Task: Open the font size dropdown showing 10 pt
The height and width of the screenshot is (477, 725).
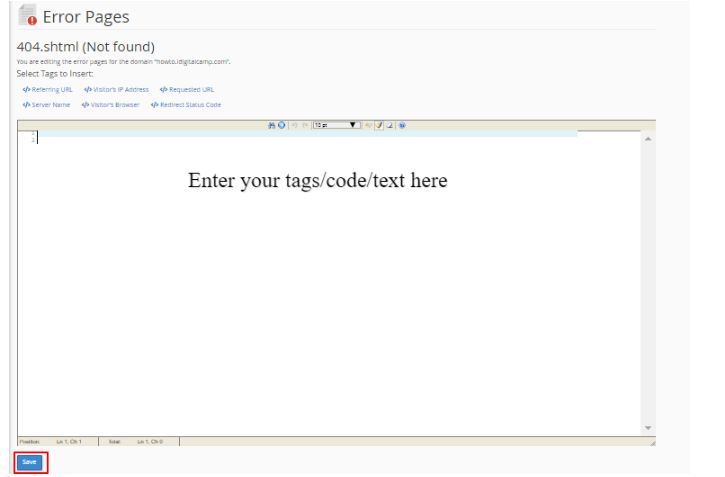Action: coord(337,125)
